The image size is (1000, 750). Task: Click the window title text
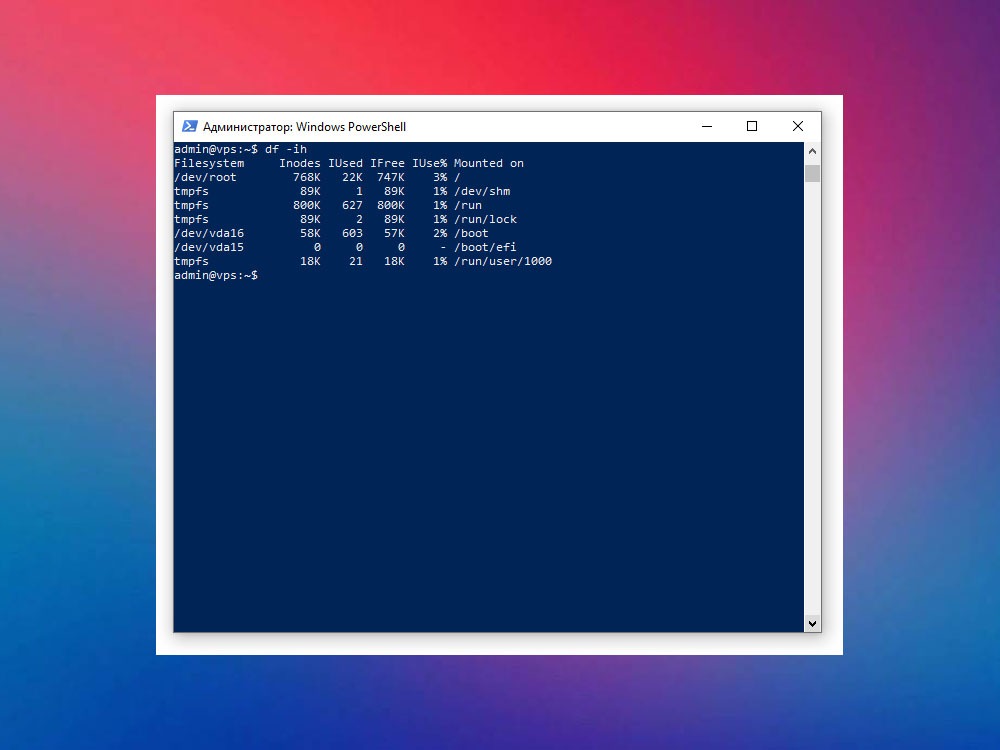(x=304, y=127)
